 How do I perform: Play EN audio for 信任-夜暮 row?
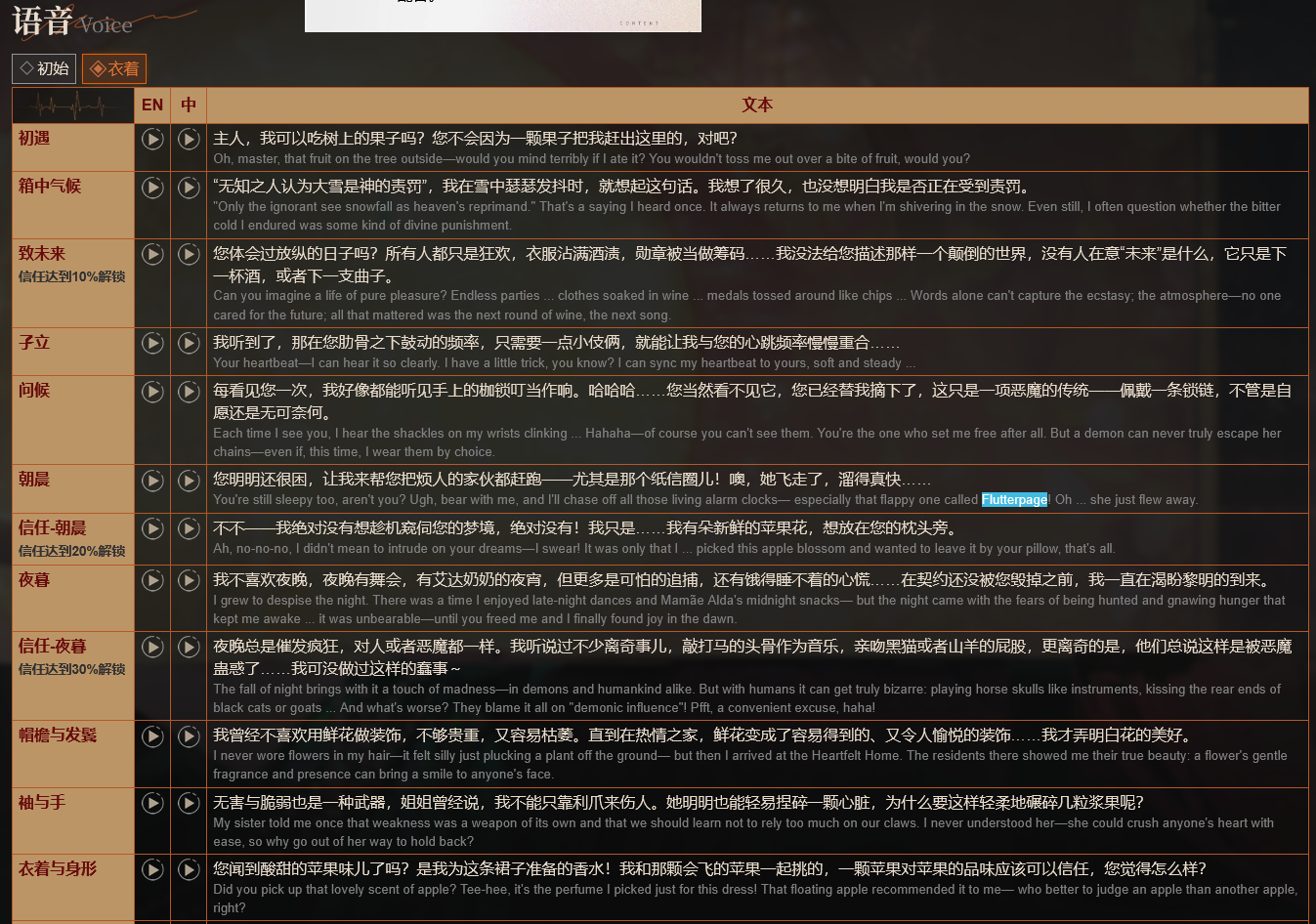152,647
